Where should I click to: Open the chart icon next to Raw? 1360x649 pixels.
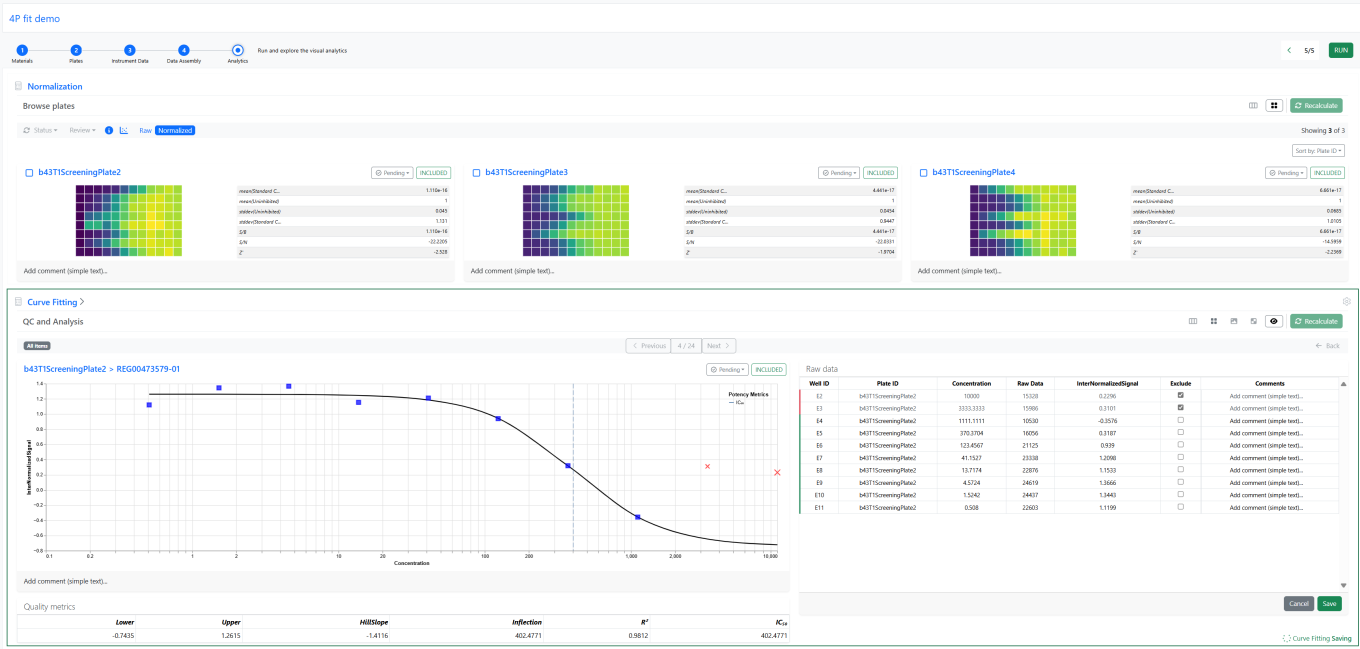pos(124,130)
